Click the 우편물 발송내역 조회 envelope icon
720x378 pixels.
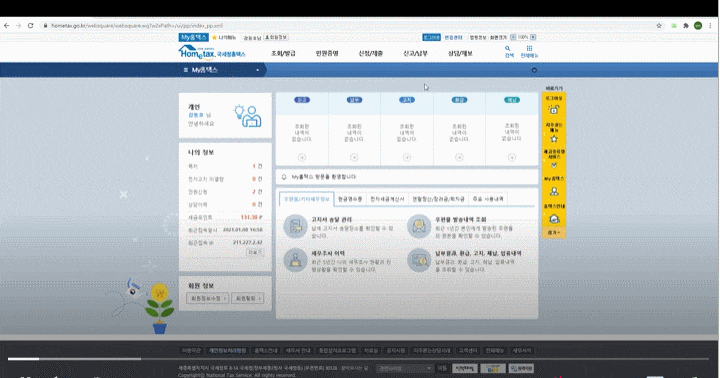[419, 226]
